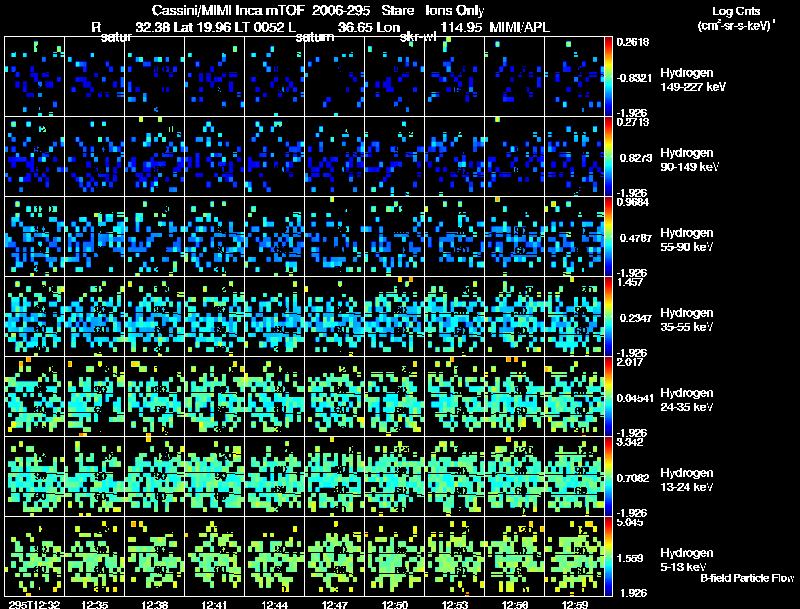Click the color bar for Hydrogen 5-13 keV
Viewport: 800px width, 609px height.
(x=610, y=556)
